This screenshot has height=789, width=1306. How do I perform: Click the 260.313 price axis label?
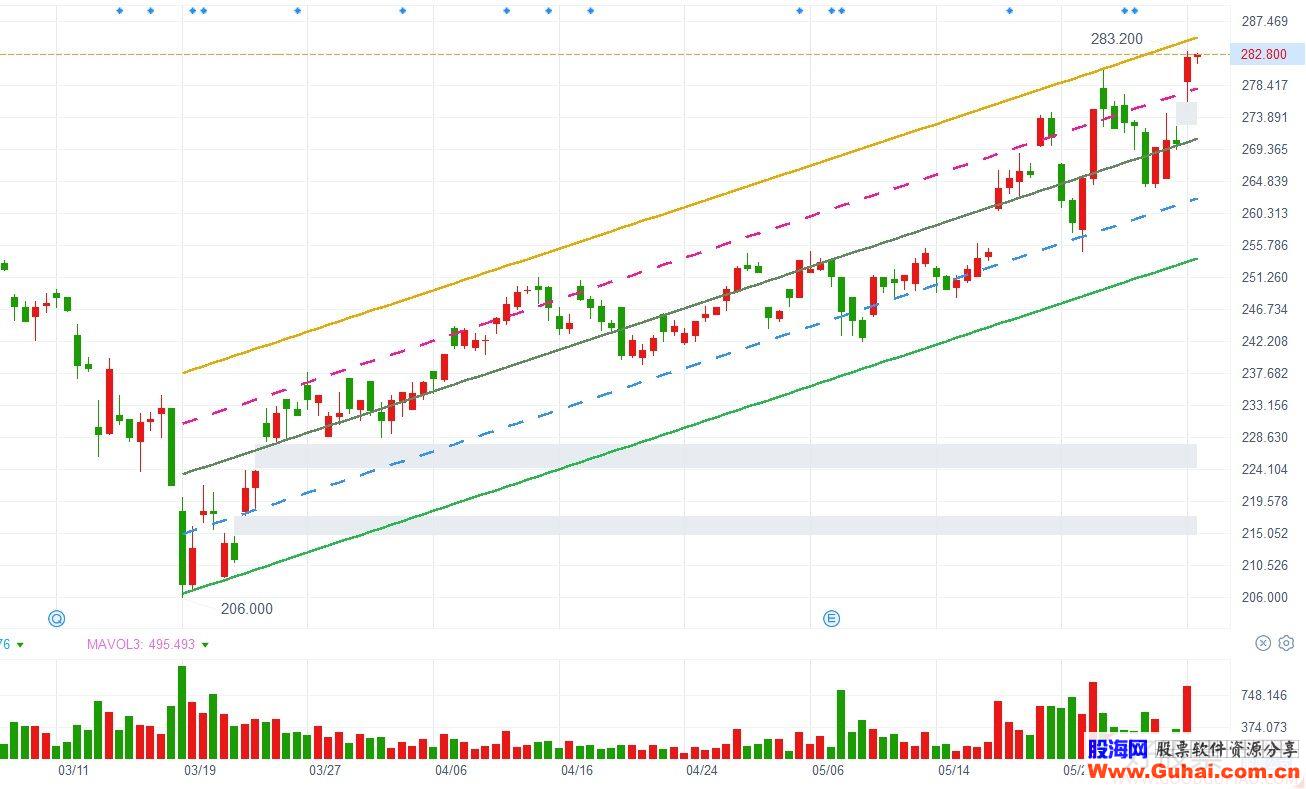pyautogui.click(x=1264, y=213)
